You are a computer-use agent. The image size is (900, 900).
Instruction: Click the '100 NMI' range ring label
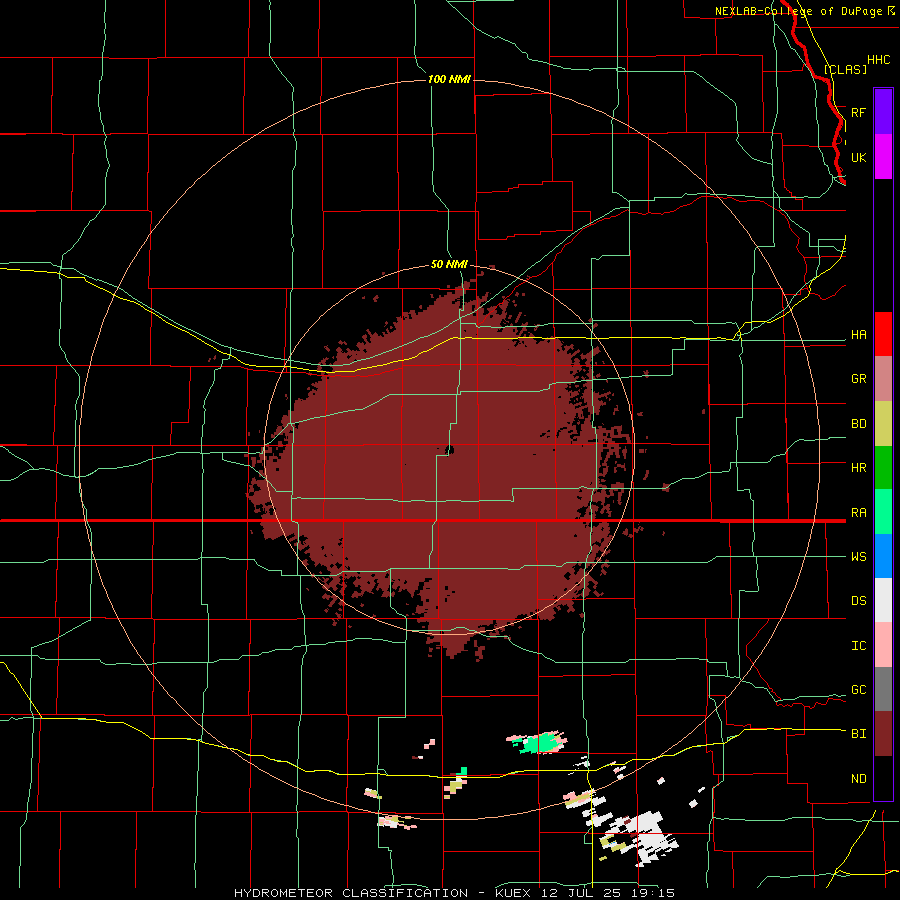pyautogui.click(x=449, y=79)
